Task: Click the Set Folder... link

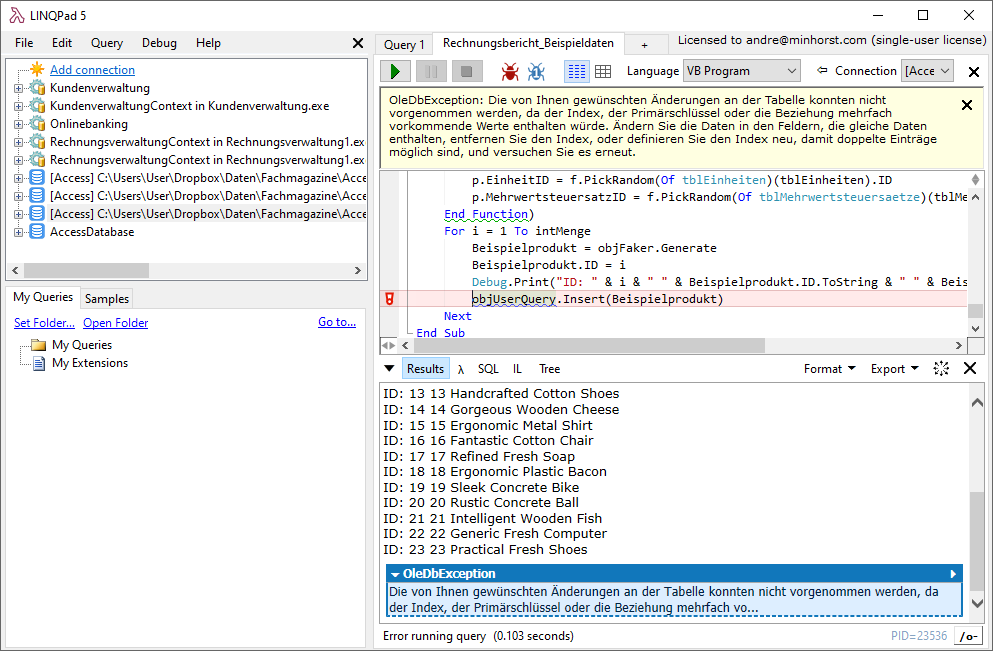Action: 44,323
